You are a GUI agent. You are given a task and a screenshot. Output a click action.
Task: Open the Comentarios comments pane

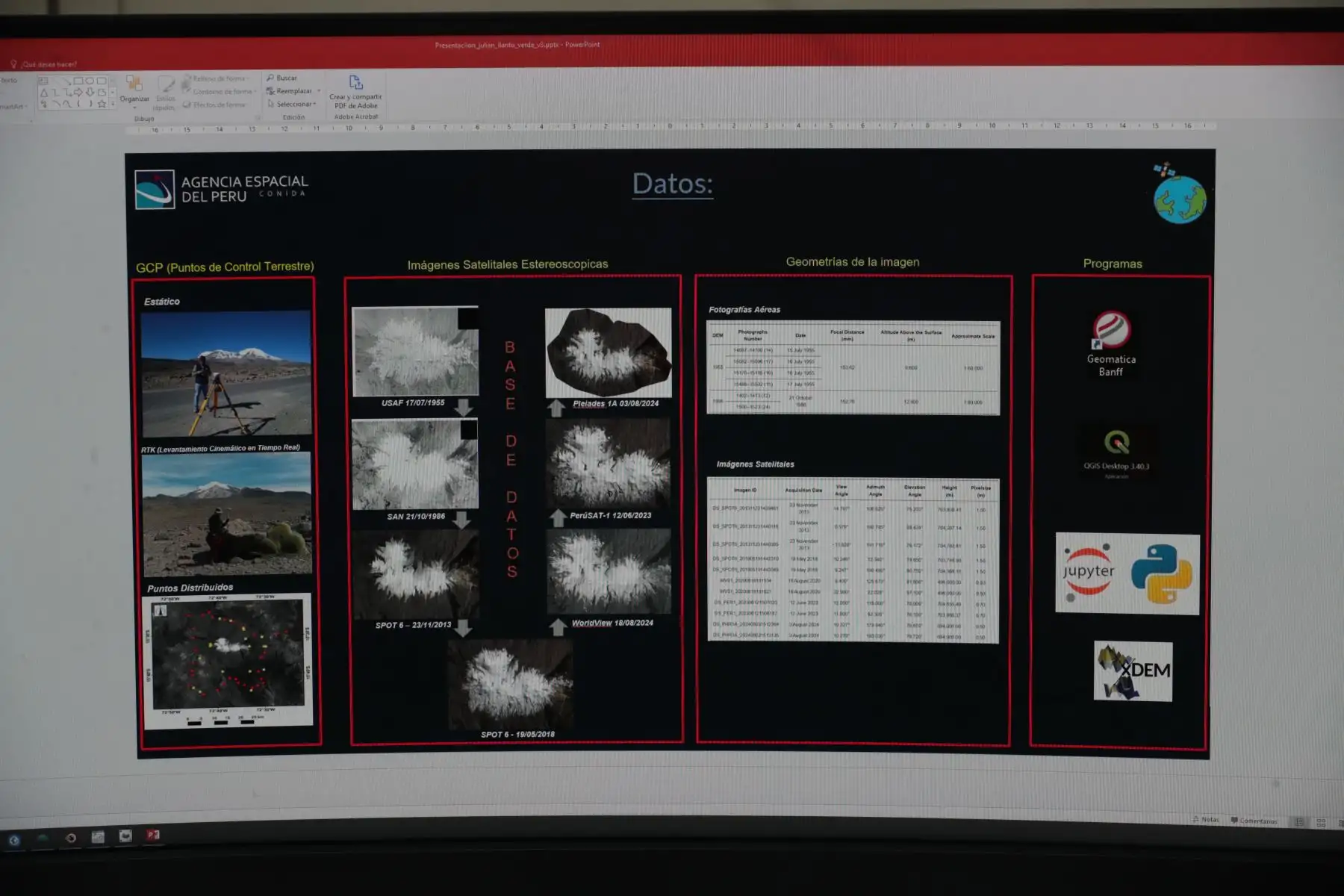click(x=1254, y=821)
